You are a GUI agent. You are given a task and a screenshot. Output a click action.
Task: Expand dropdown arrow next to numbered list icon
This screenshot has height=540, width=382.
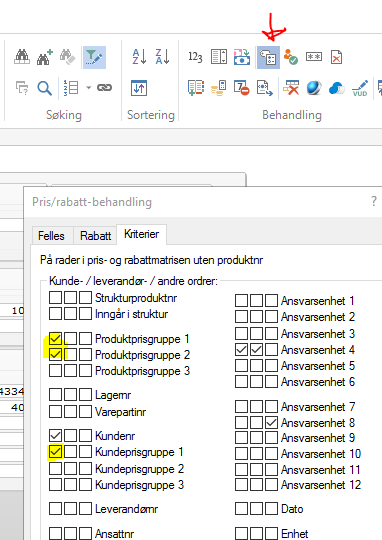pyautogui.click(x=89, y=88)
